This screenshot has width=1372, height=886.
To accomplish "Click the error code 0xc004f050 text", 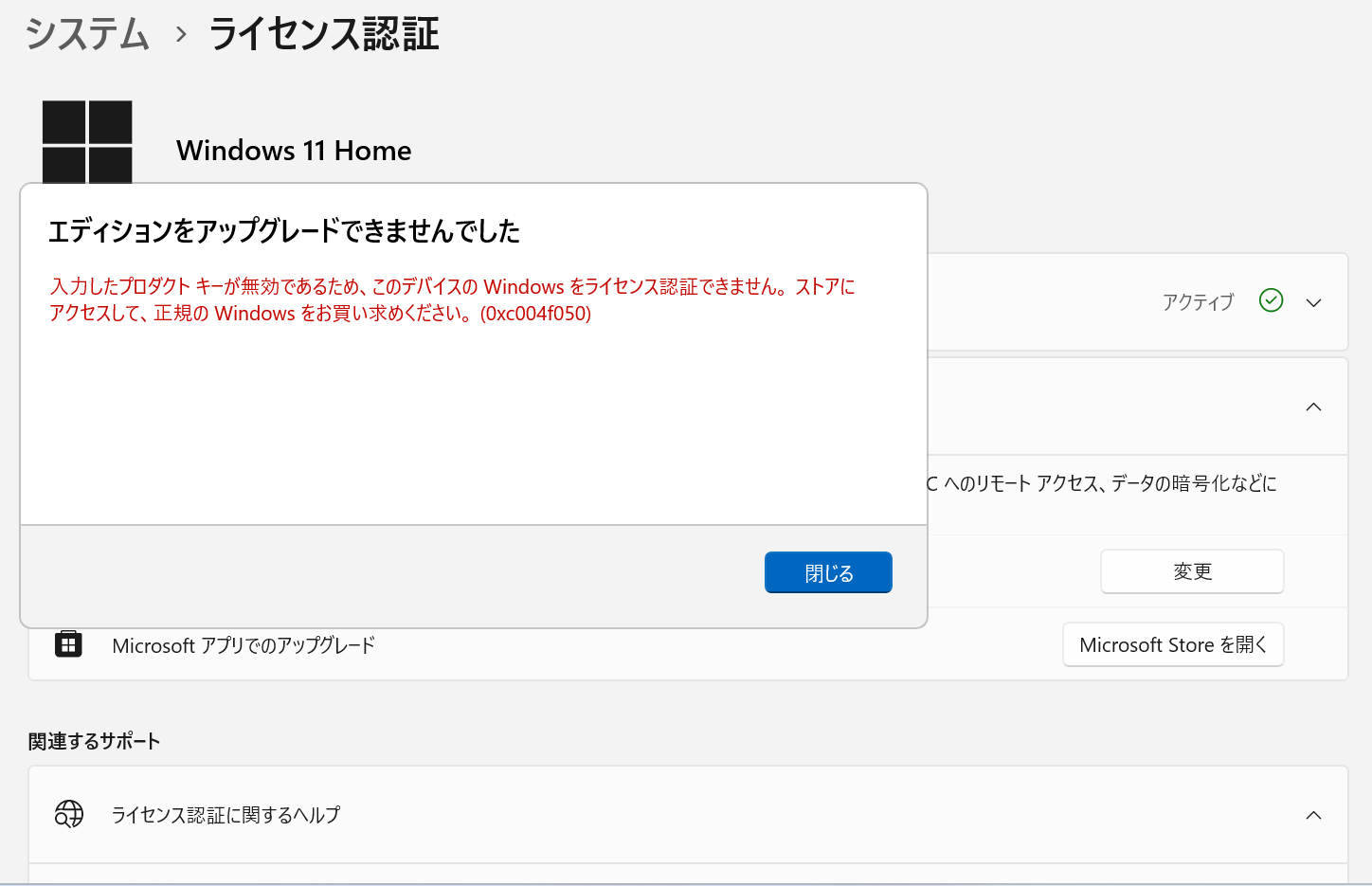I will click(537, 313).
